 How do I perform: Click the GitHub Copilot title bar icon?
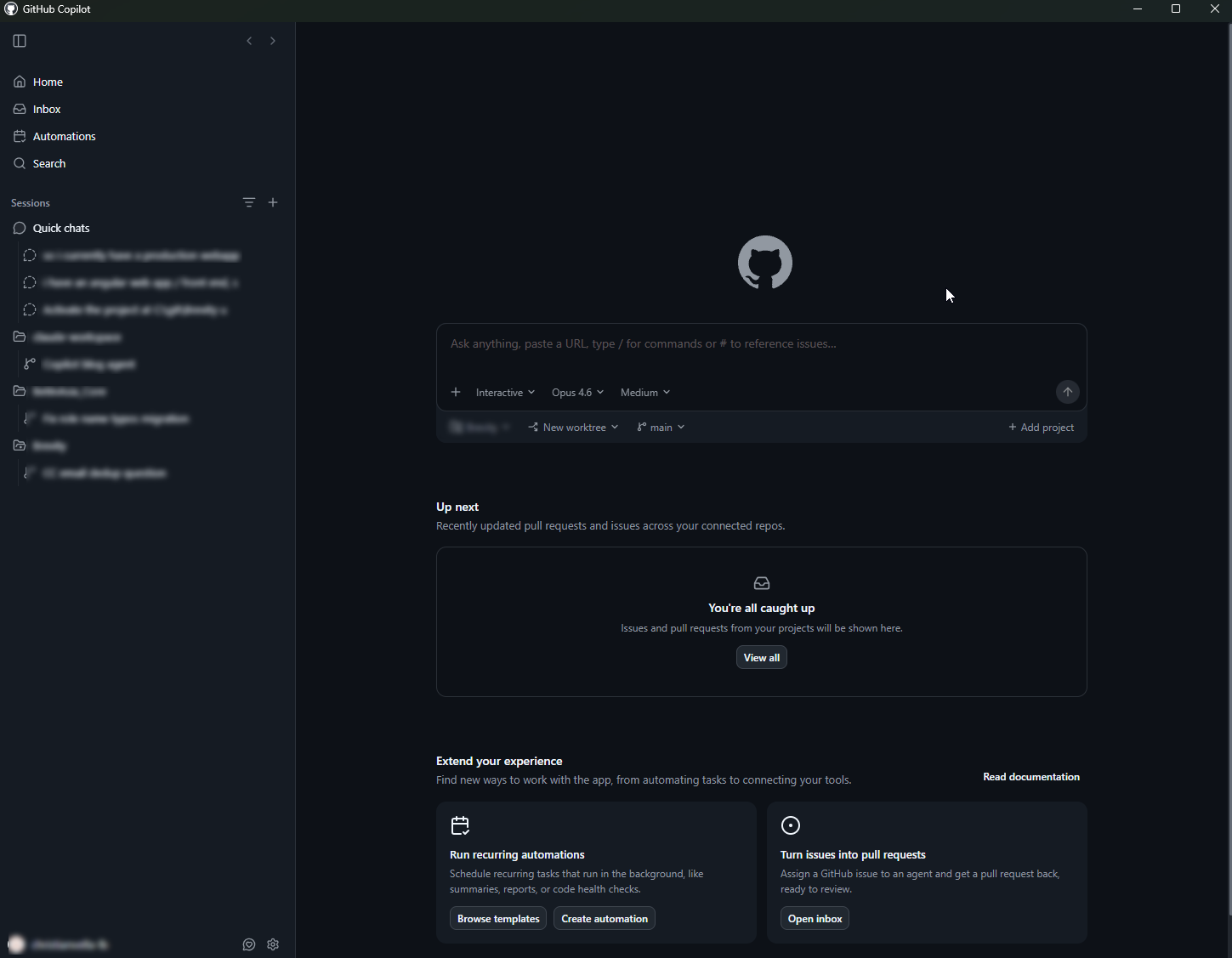pyautogui.click(x=11, y=9)
